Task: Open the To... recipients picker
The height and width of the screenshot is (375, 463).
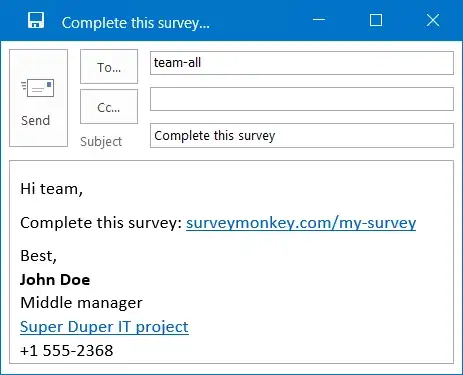Action: click(109, 66)
